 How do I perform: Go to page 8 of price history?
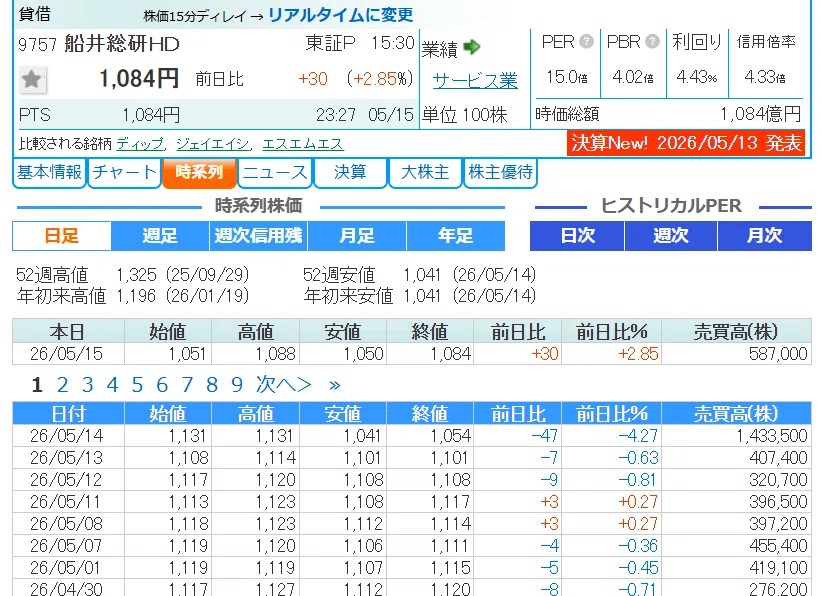click(212, 385)
